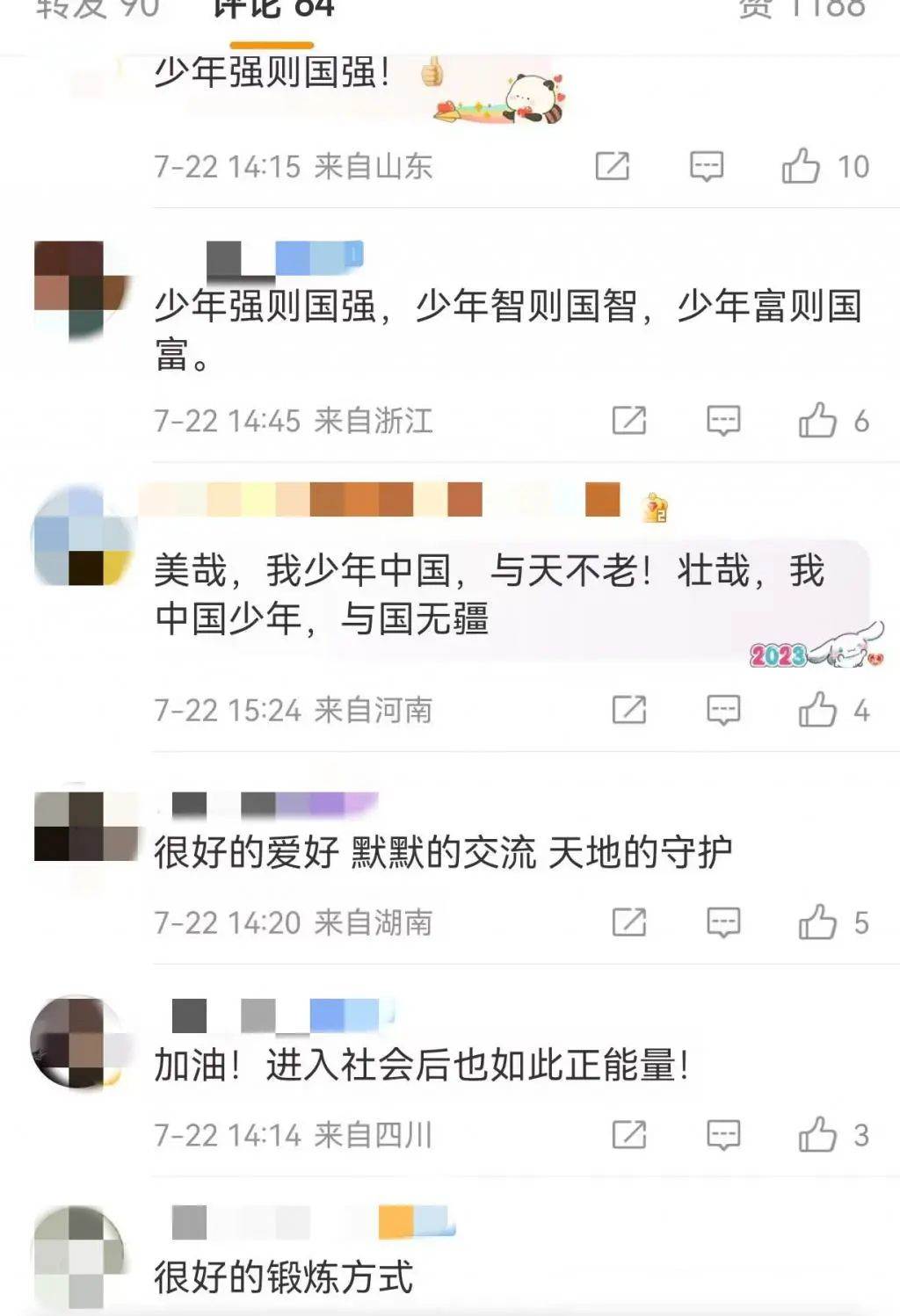The height and width of the screenshot is (1316, 900).
Task: Reply to 很好的爱好 comment from 湖南
Action: tap(723, 922)
